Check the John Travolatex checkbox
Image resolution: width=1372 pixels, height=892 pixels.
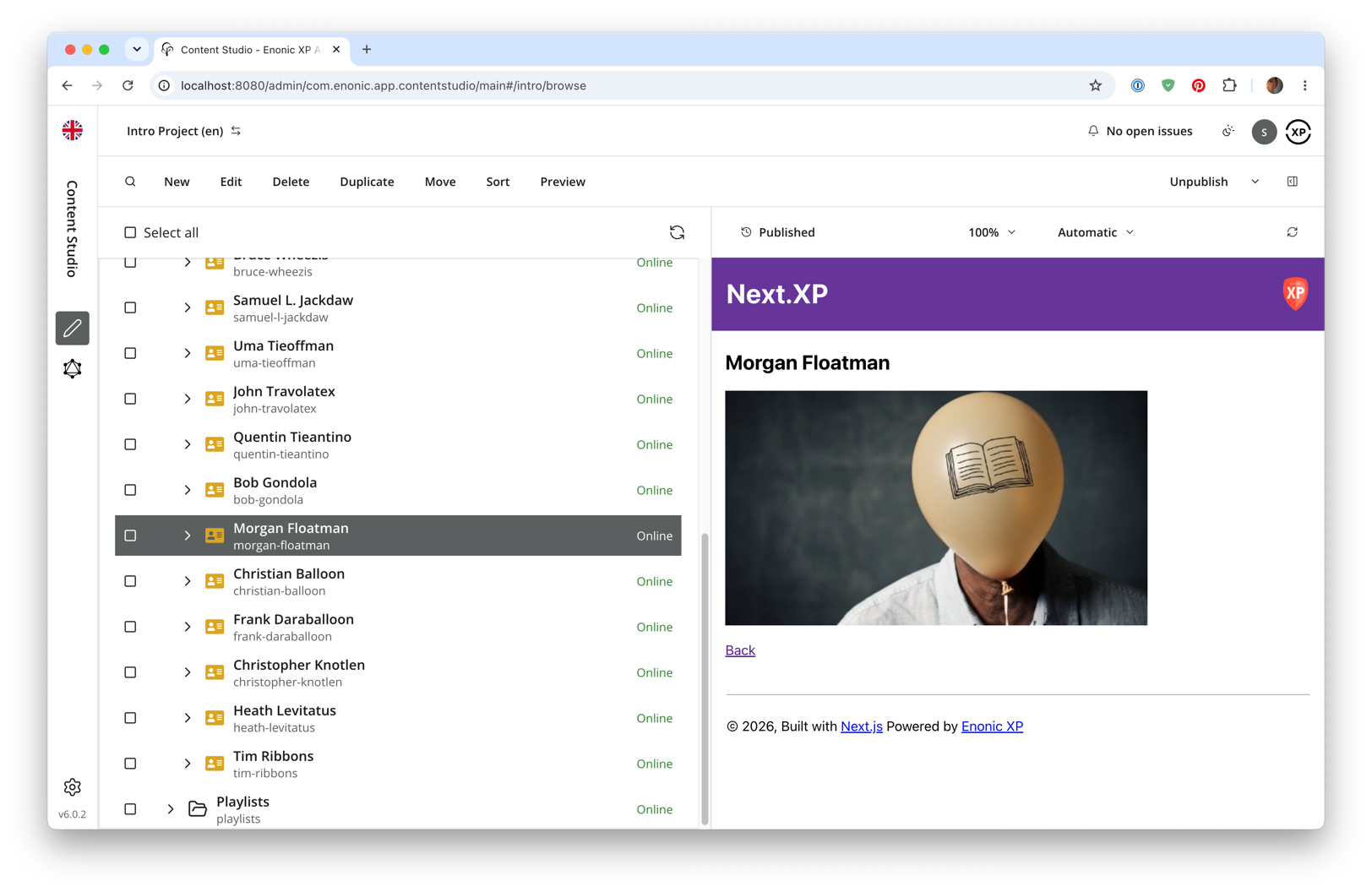[130, 399]
